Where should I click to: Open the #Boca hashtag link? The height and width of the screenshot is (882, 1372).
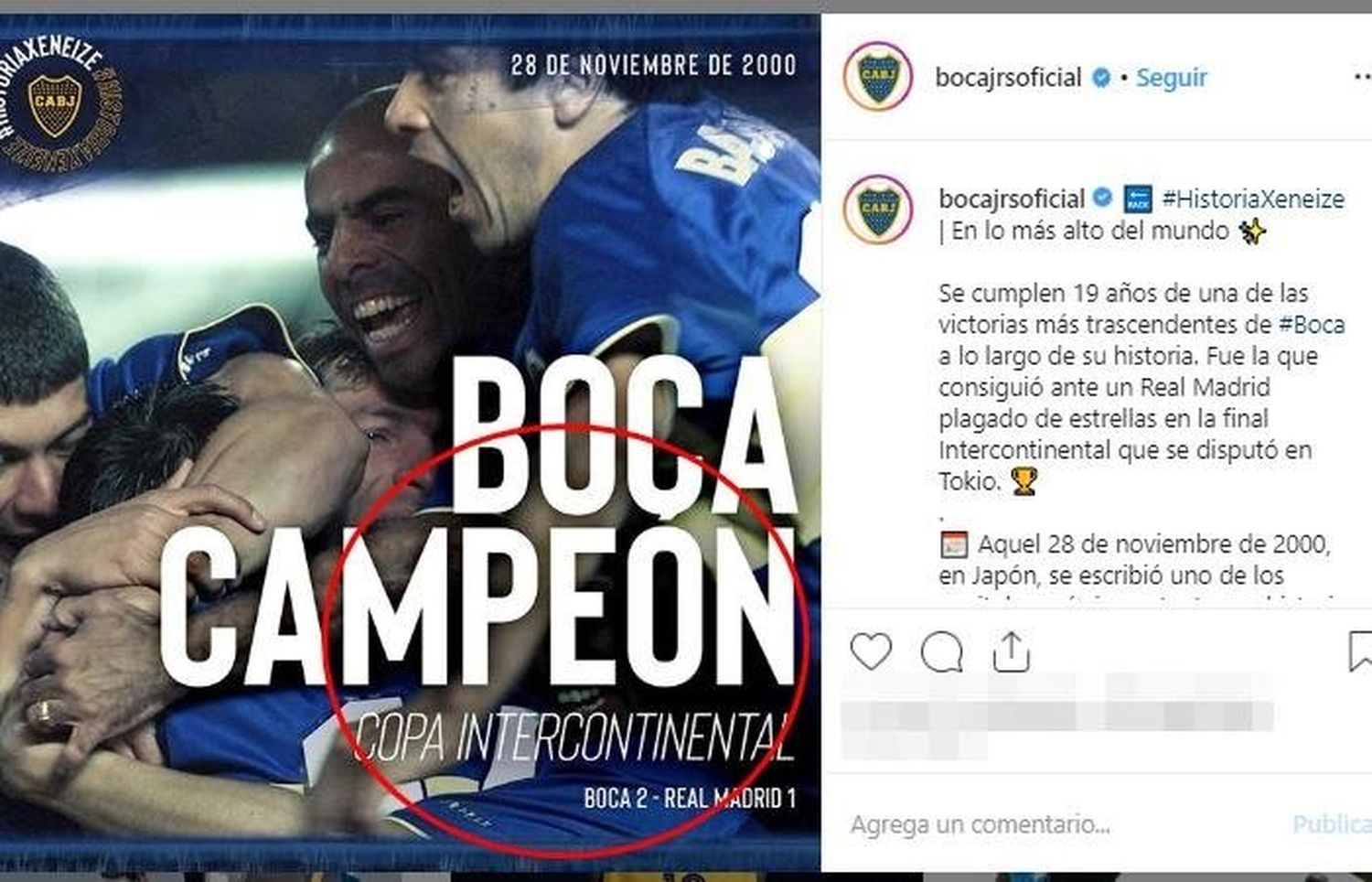point(1312,324)
